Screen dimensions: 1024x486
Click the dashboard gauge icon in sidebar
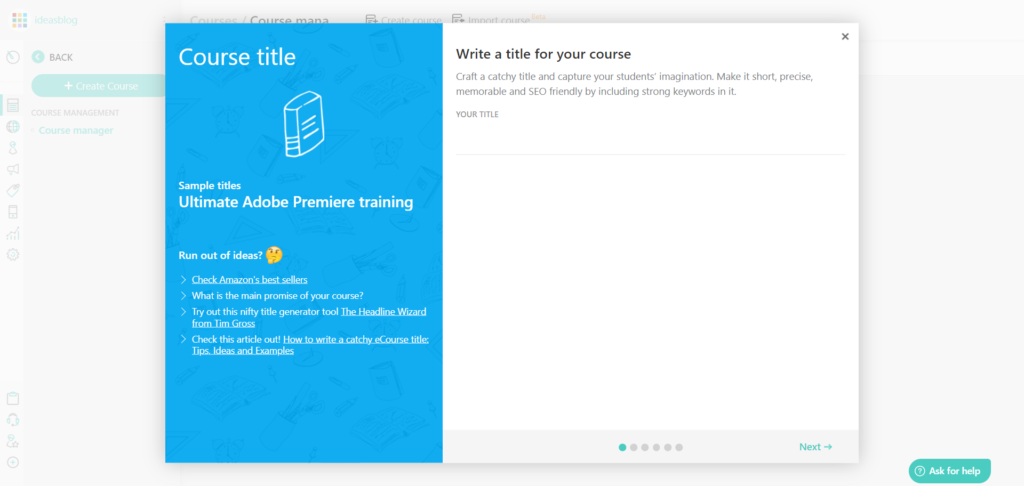13,57
